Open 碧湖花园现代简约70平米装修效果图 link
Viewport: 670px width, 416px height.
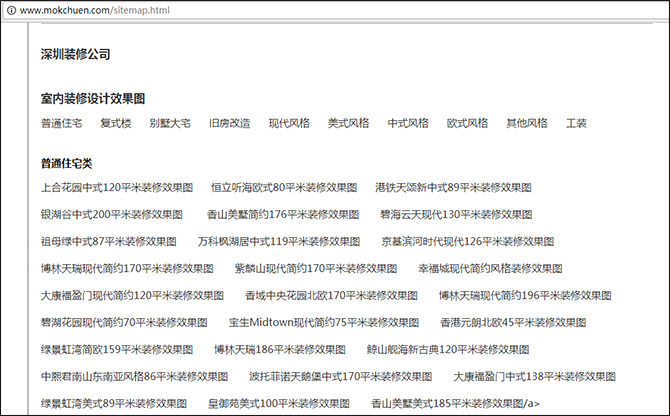(x=124, y=322)
